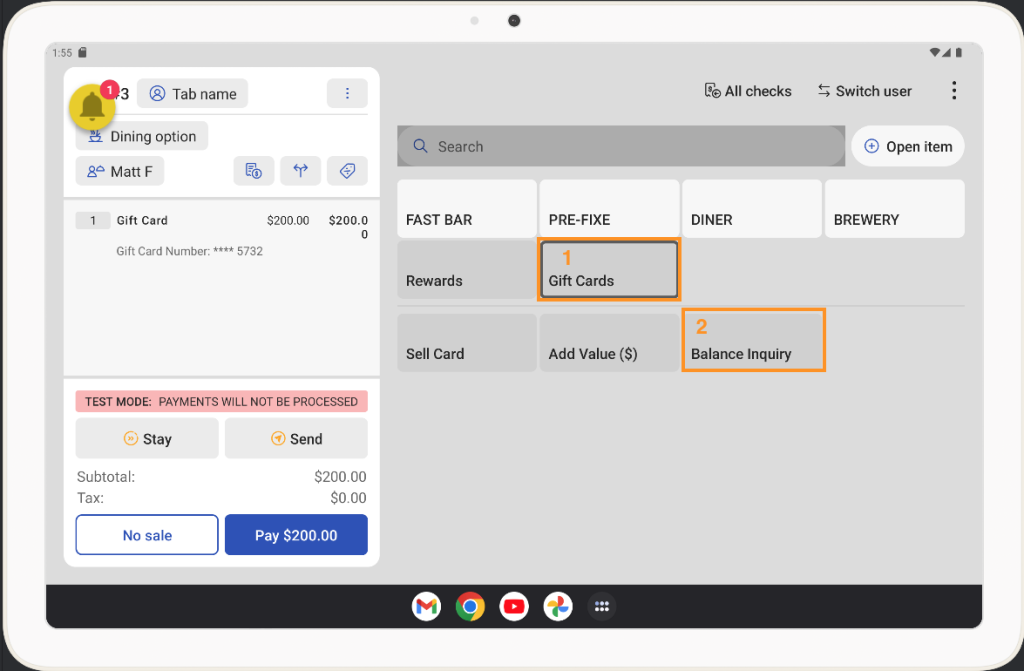Click the discount tag icon button
Viewport: 1024px width, 671px height.
click(347, 171)
